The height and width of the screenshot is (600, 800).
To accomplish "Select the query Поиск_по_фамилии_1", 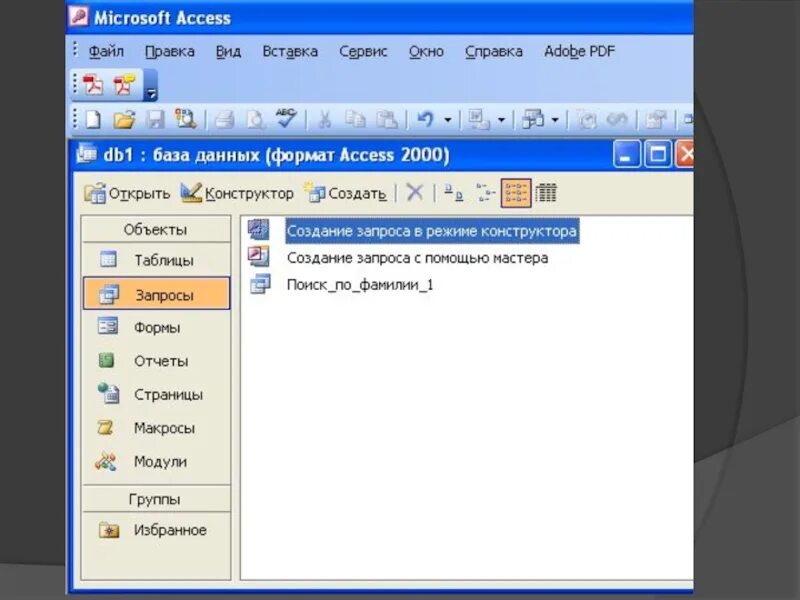I will (360, 285).
